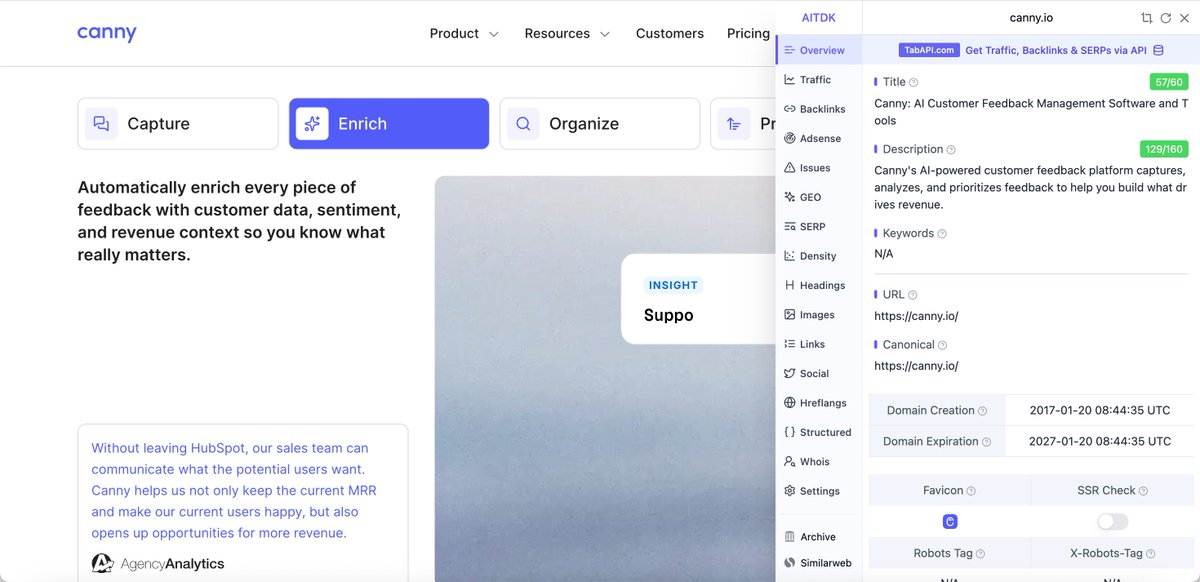Select the Organize feature tab

pyautogui.click(x=600, y=124)
